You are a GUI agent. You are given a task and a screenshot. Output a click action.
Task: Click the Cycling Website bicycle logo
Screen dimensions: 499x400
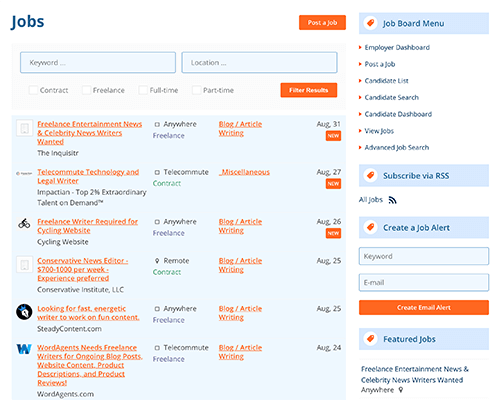[x=24, y=223]
